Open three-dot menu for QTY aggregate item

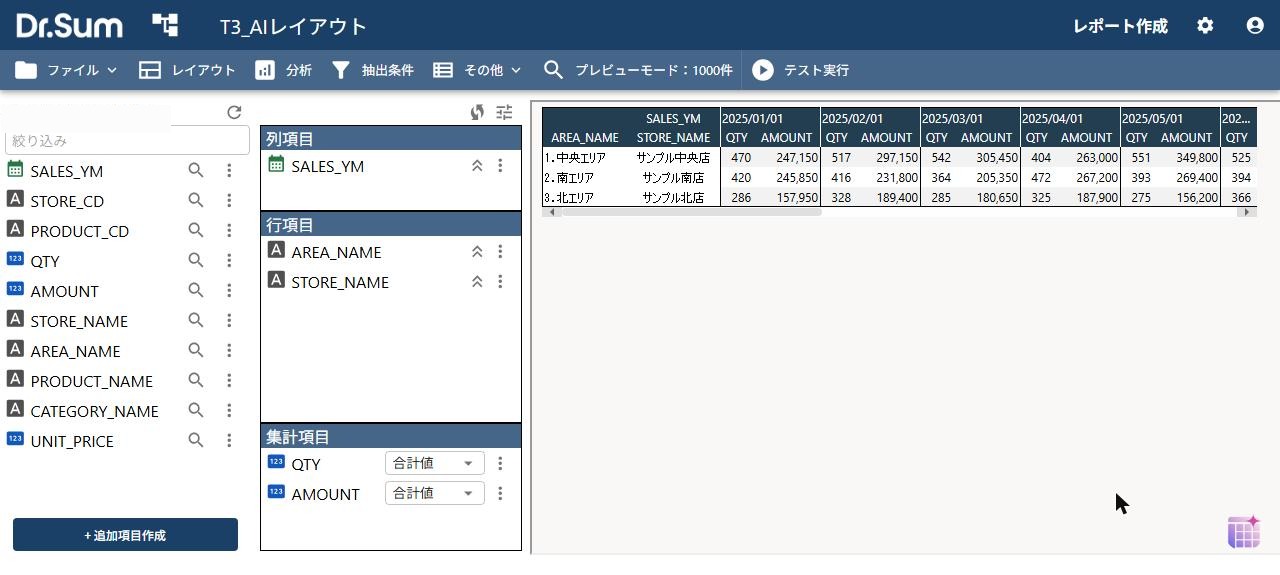[x=500, y=464]
